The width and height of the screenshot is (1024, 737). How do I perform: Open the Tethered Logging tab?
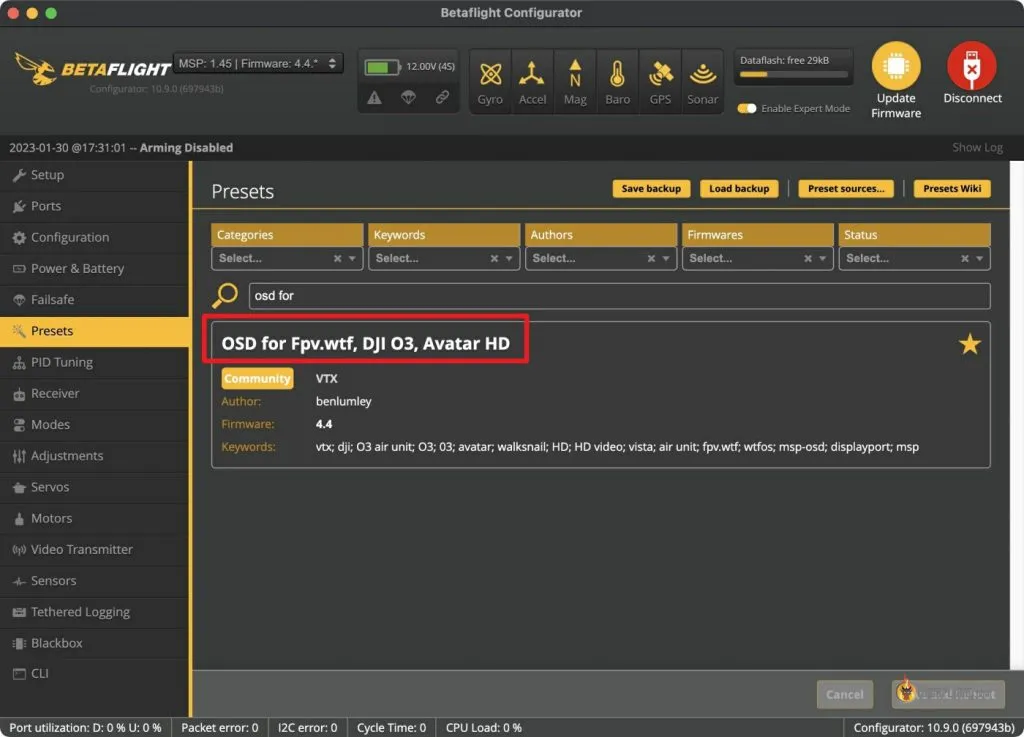(95, 612)
